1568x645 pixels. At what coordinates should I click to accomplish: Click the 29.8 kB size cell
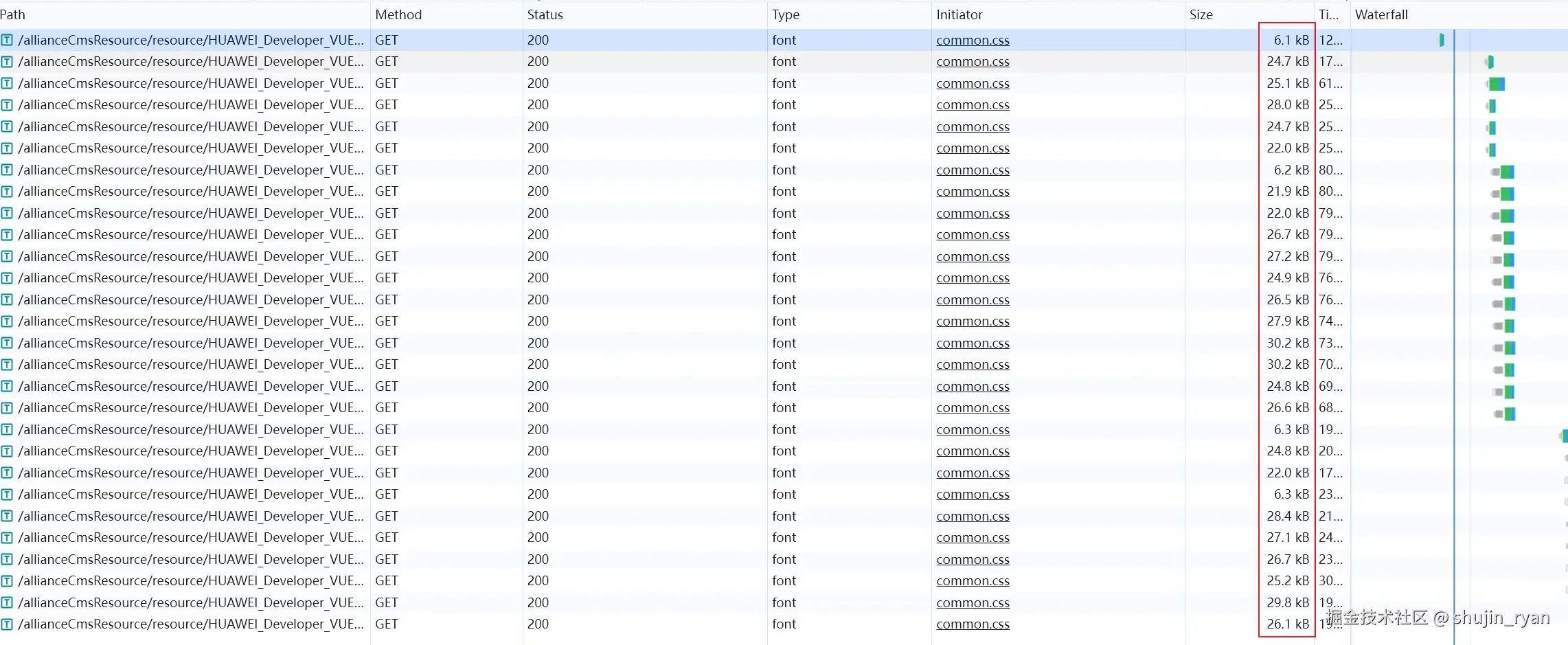tap(1288, 602)
